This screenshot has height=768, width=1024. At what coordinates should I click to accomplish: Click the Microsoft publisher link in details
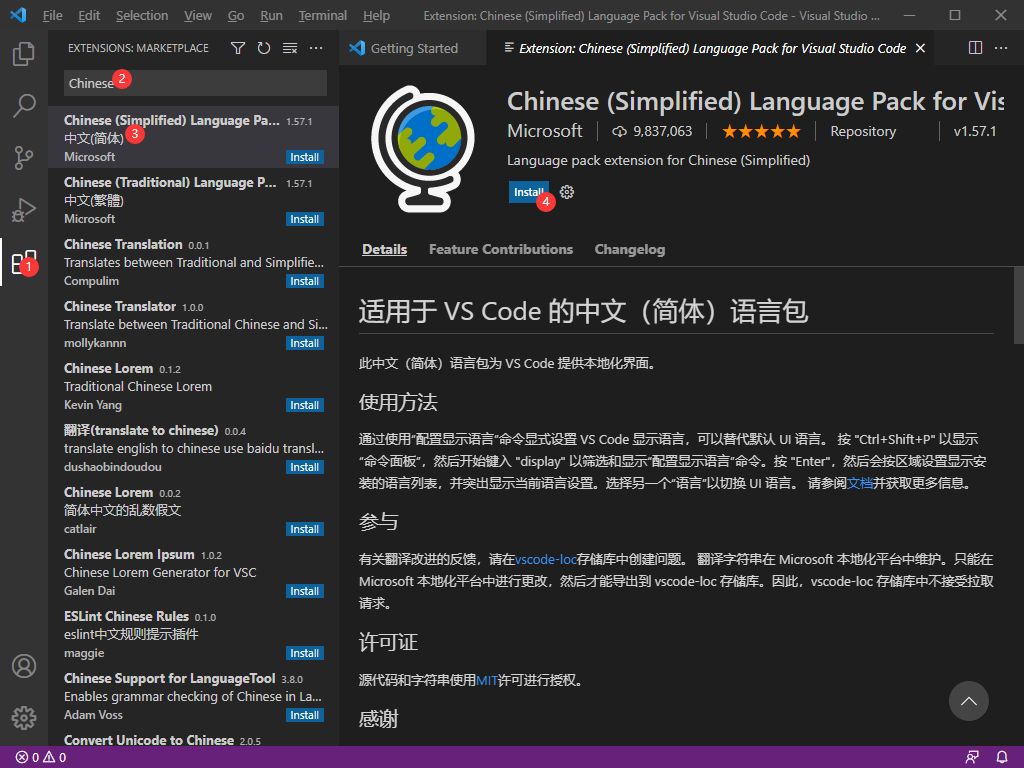point(545,131)
